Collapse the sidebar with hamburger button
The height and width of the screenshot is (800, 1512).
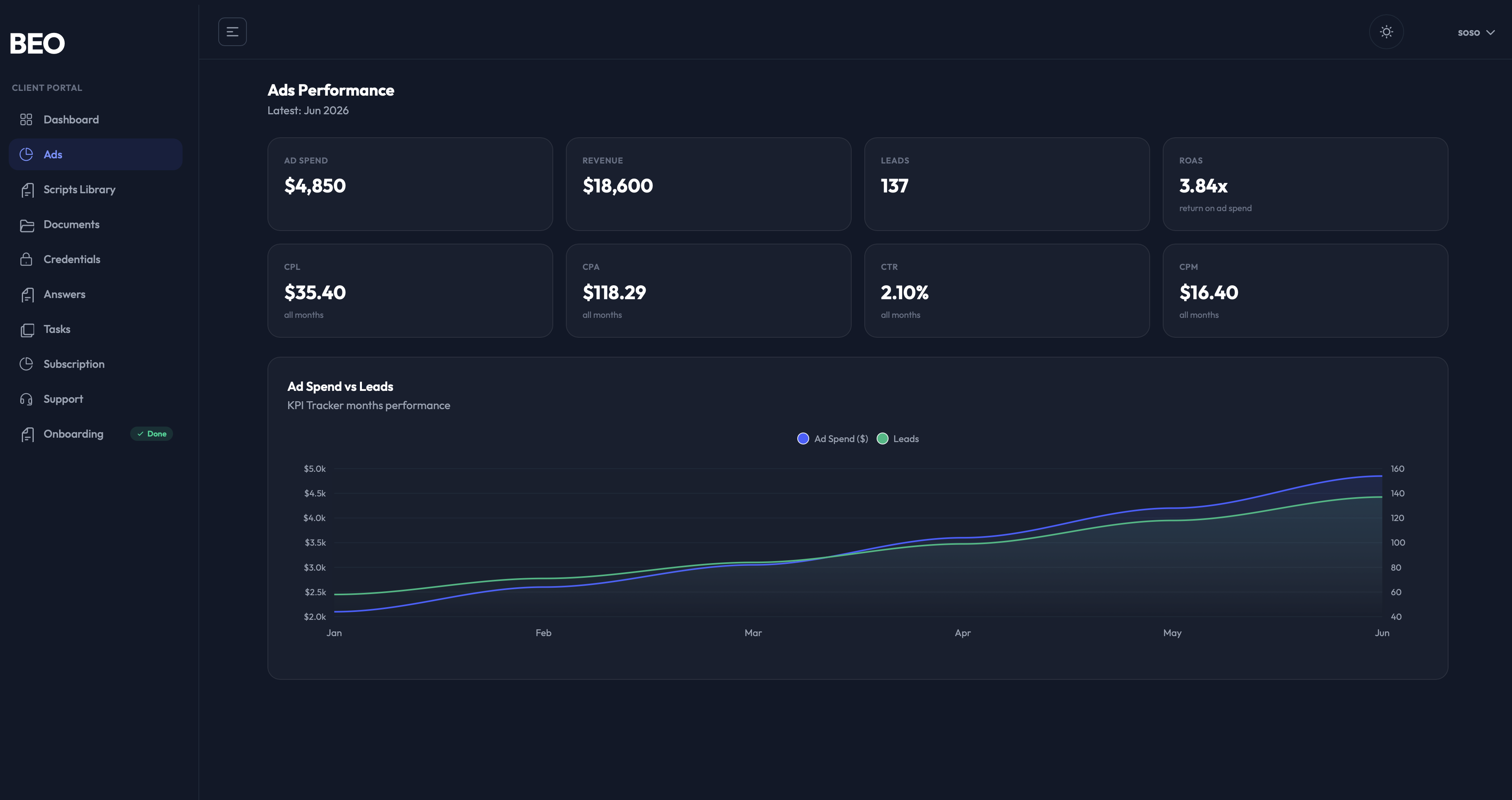click(233, 32)
